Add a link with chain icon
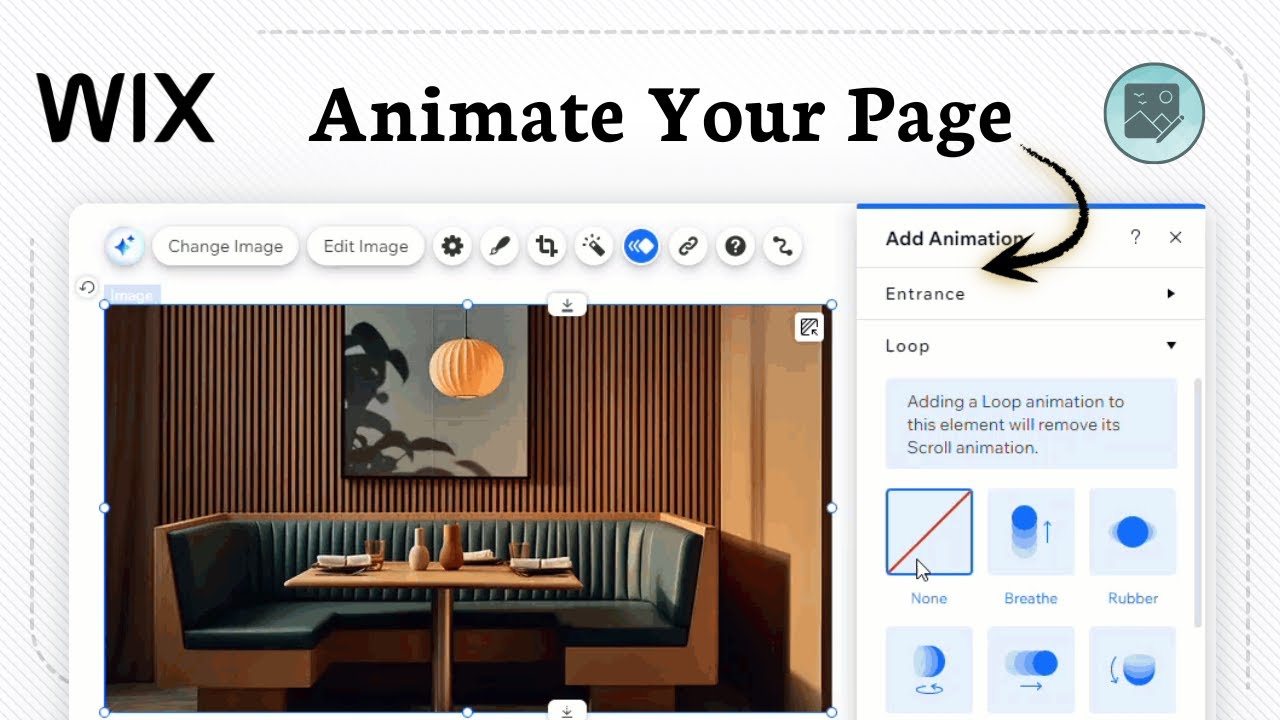Image resolution: width=1280 pixels, height=720 pixels. click(688, 246)
